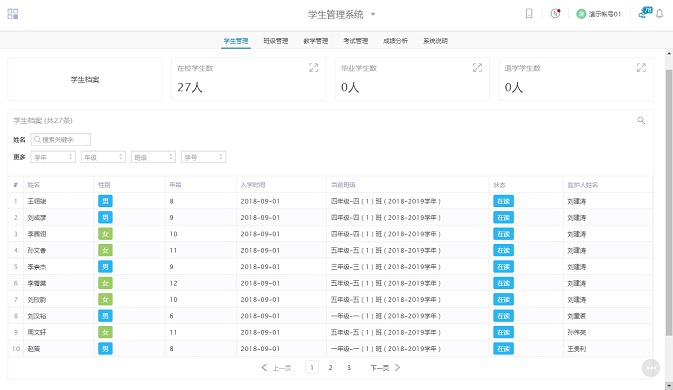The height and width of the screenshot is (390, 673).
Task: Expand the 退学学生数 card
Action: 641,67
